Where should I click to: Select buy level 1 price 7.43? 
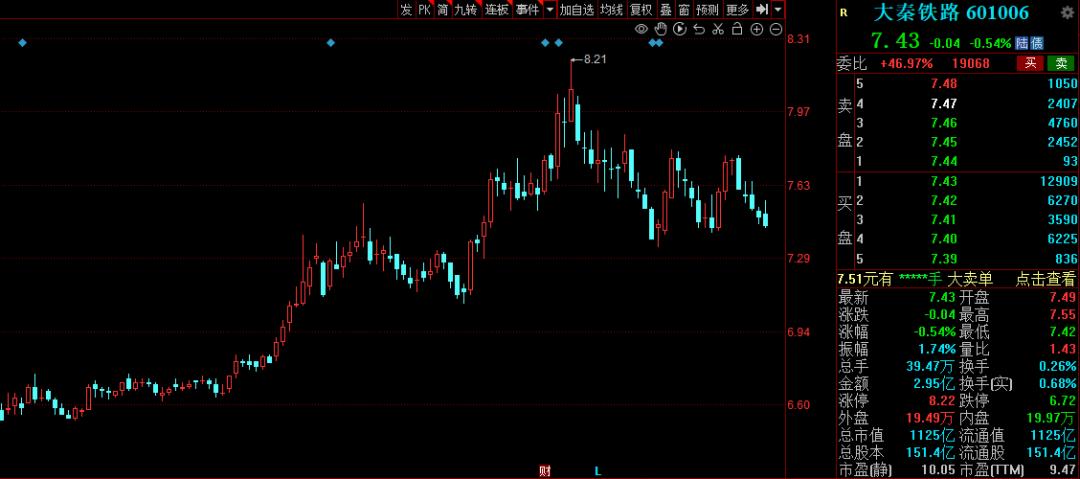coord(944,181)
